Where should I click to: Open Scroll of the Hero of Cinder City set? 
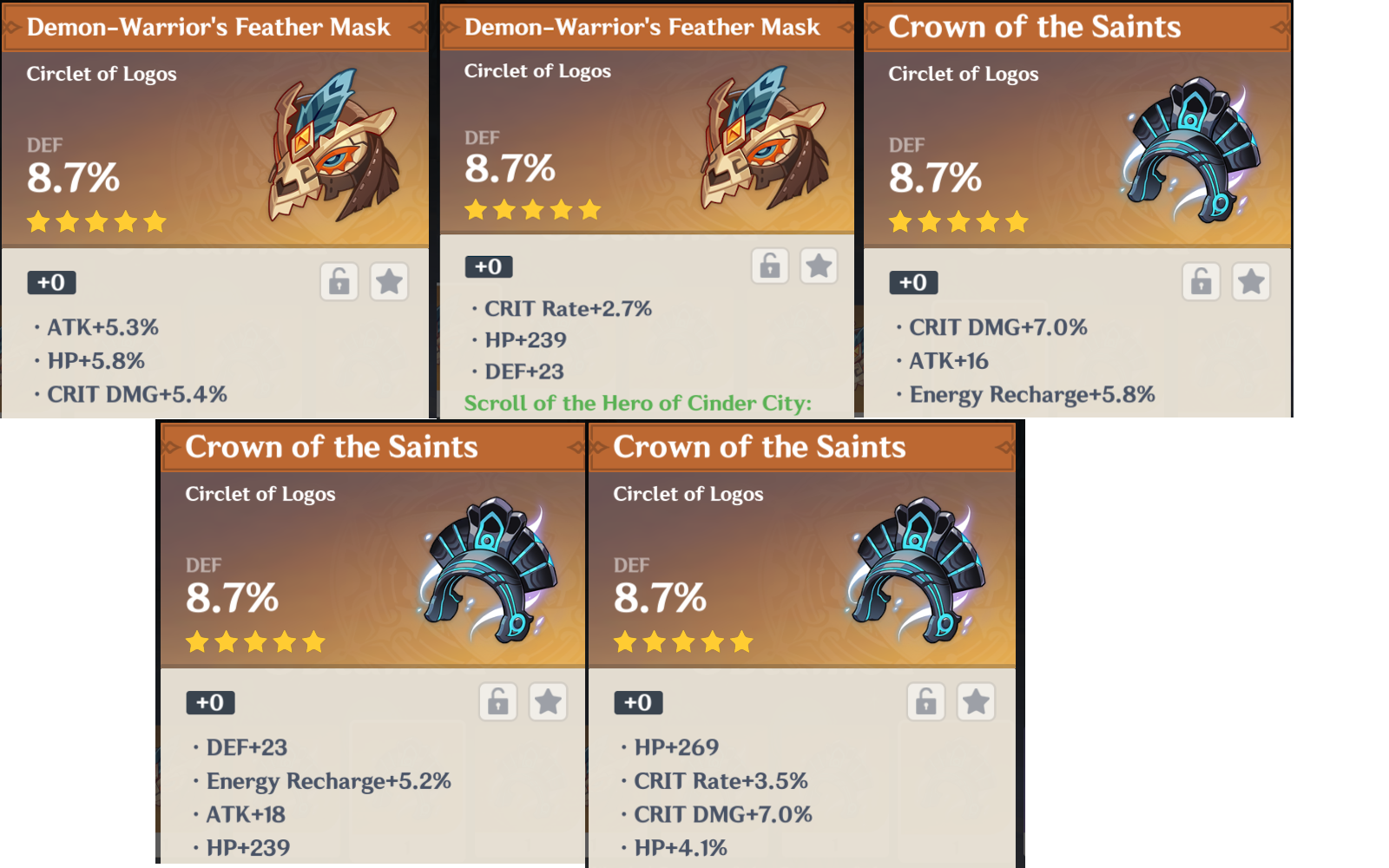click(638, 403)
